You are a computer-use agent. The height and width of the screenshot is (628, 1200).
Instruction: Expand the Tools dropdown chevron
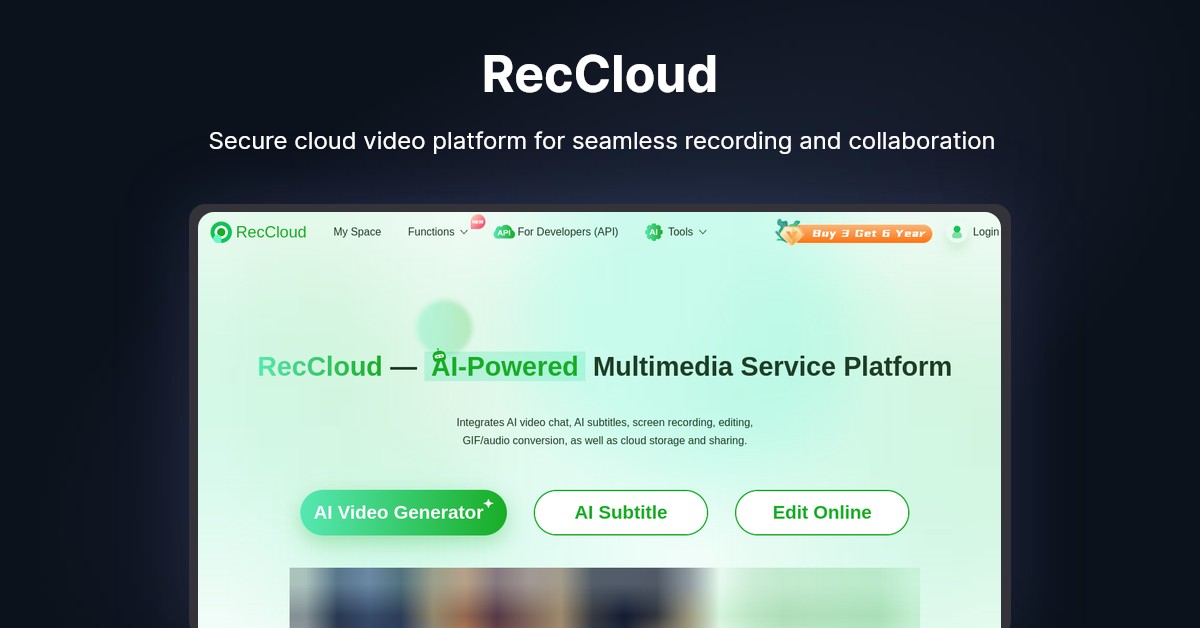click(702, 232)
